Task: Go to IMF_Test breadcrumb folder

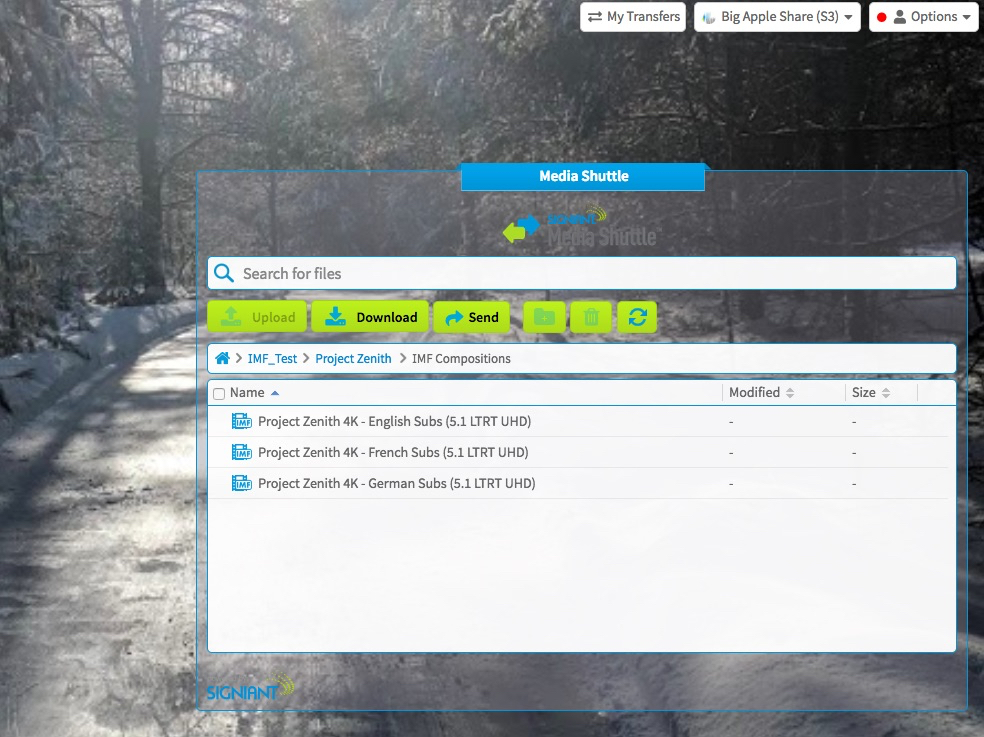Action: [x=272, y=359]
